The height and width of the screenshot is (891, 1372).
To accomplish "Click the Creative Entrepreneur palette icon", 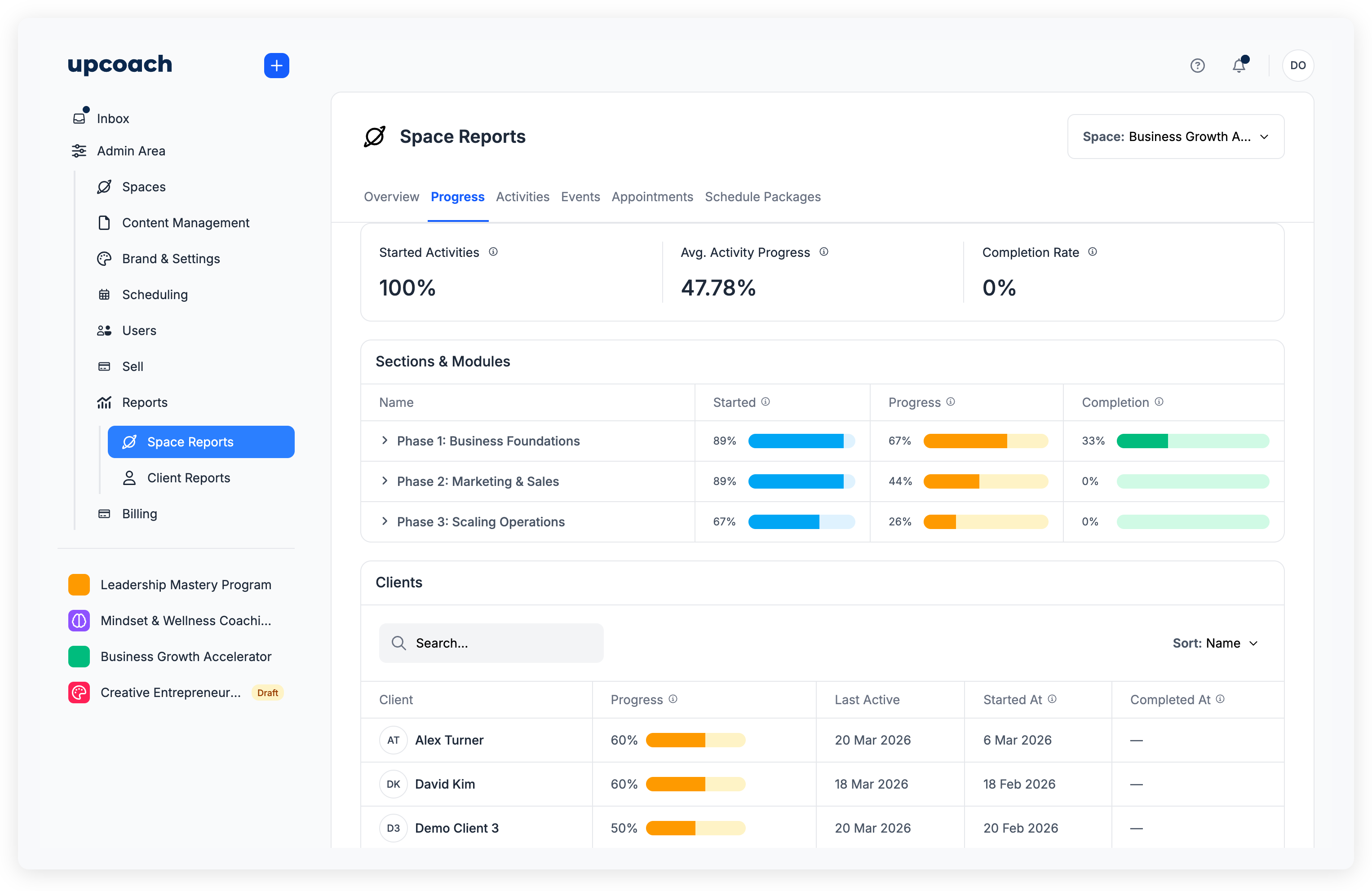I will [x=79, y=692].
